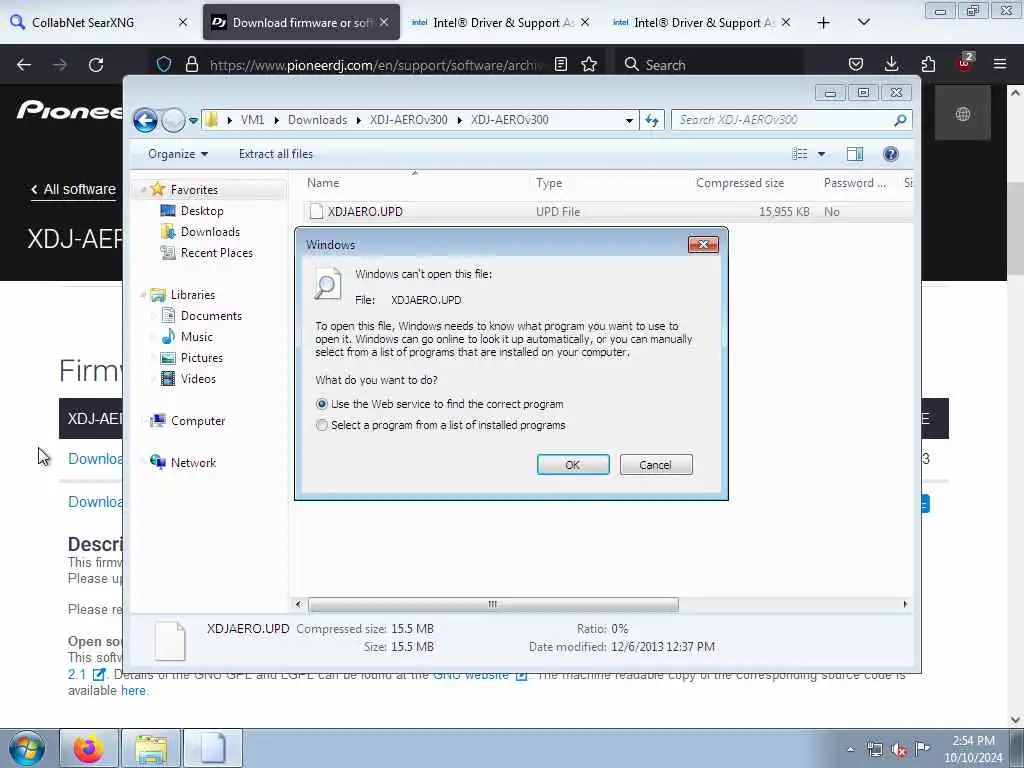
Task: Open Windows Start button
Action: click(27, 748)
